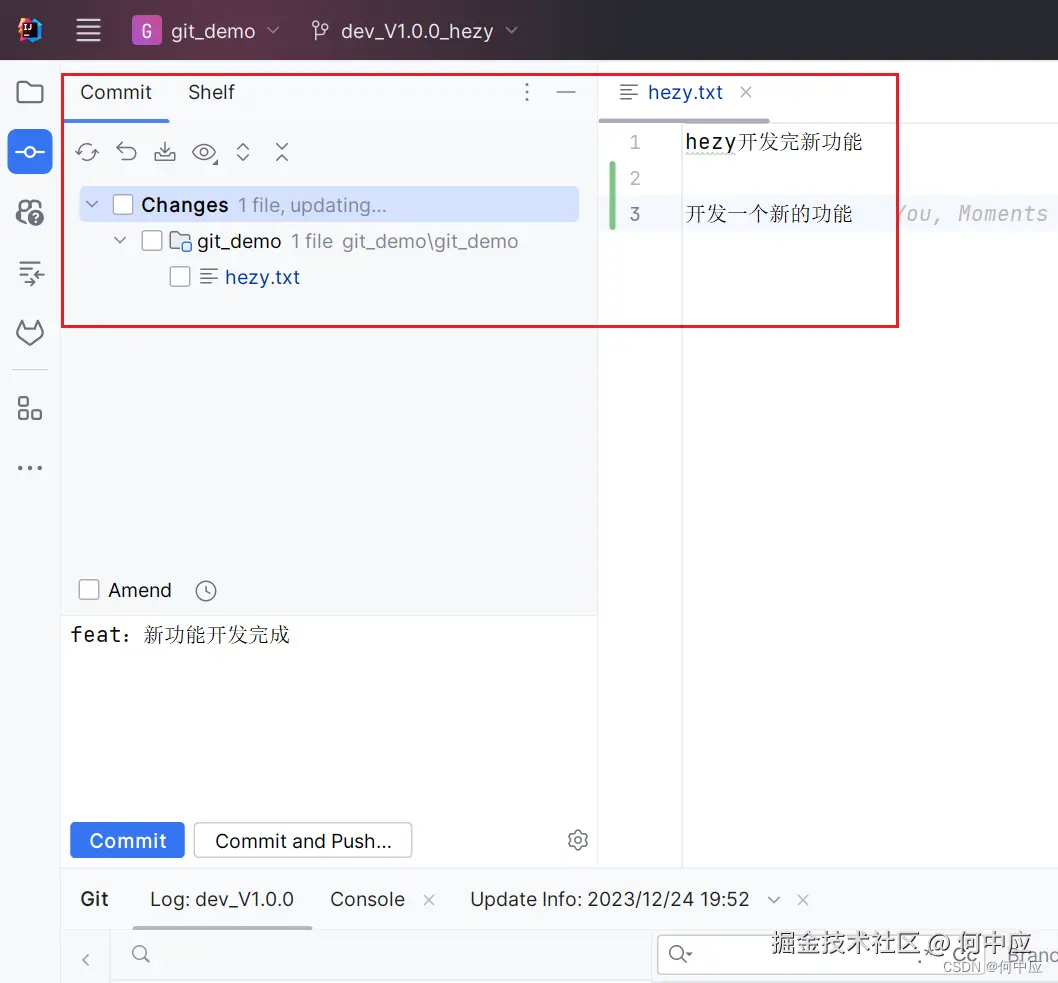
Task: Switch to the Shelf tab
Action: click(211, 92)
